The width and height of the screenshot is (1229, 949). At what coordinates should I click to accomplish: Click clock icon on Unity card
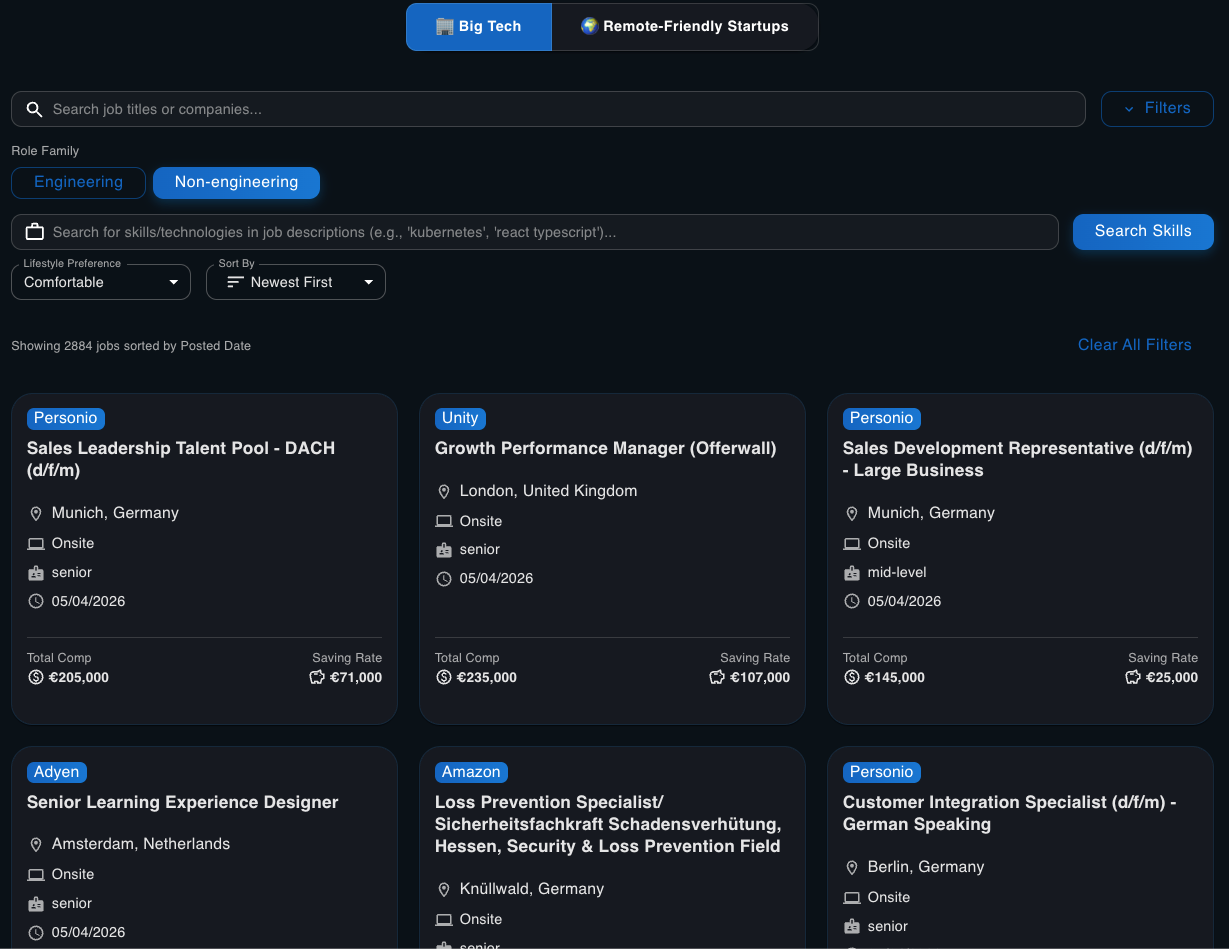[x=444, y=578]
